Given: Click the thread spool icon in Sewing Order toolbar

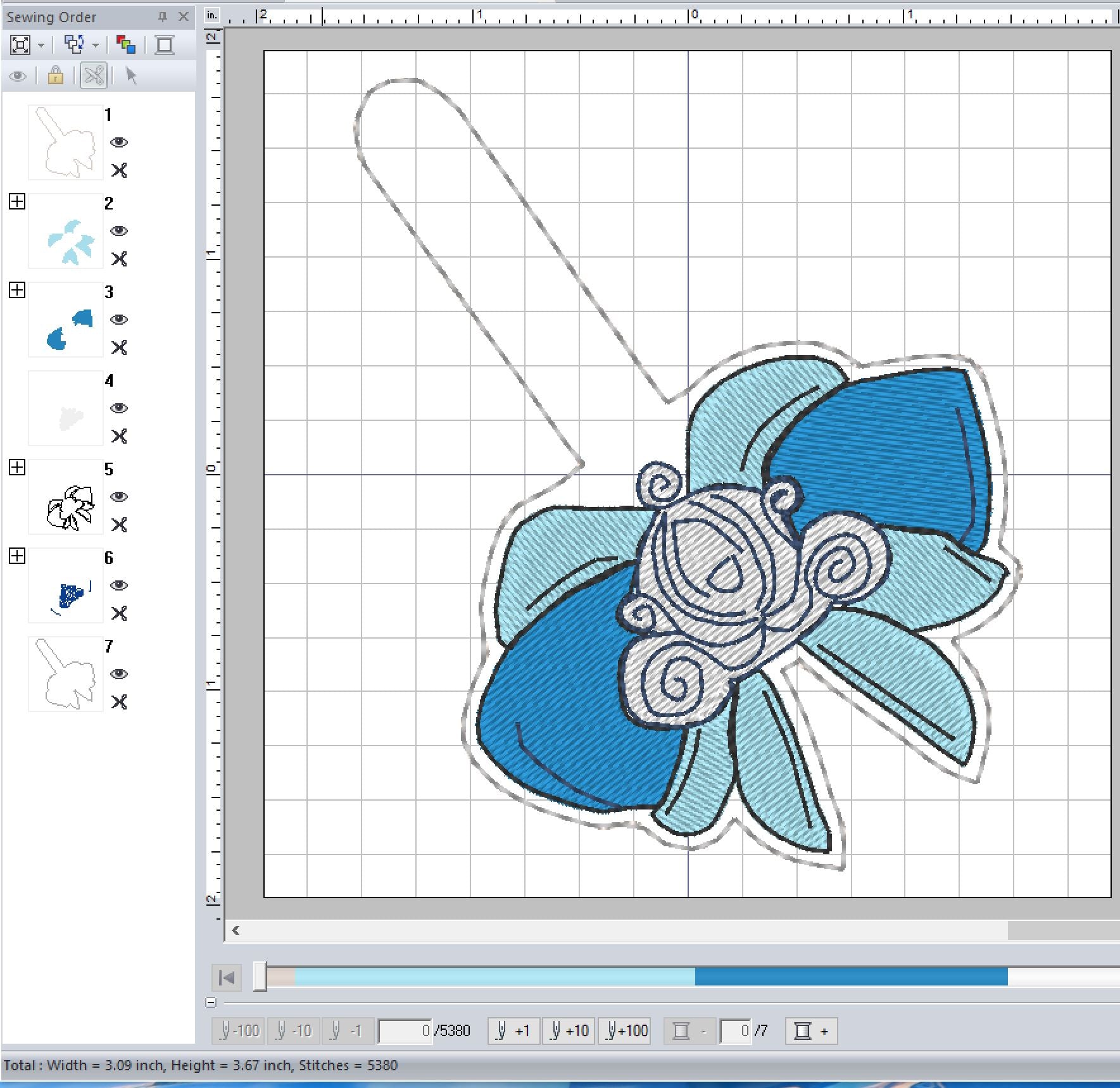Looking at the screenshot, I should pos(165,45).
